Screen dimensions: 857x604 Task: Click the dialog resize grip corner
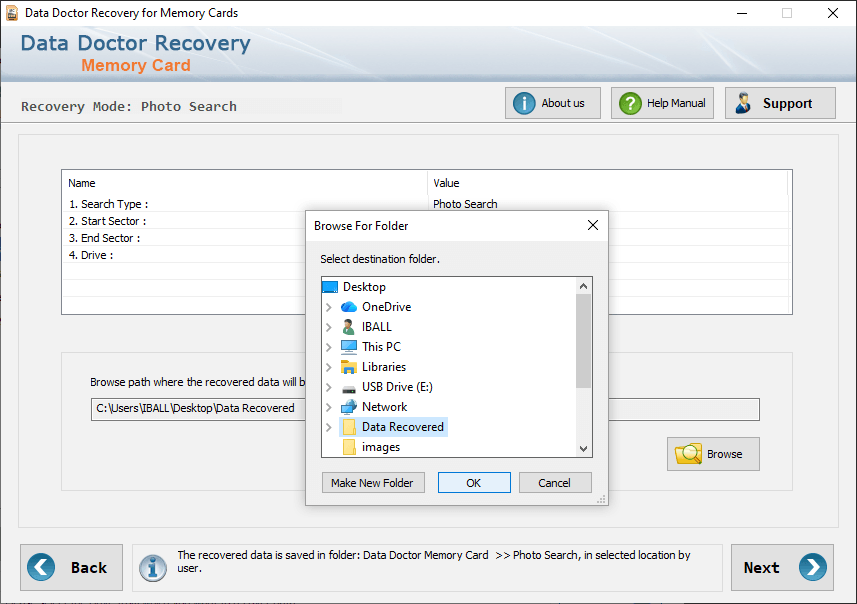601,499
